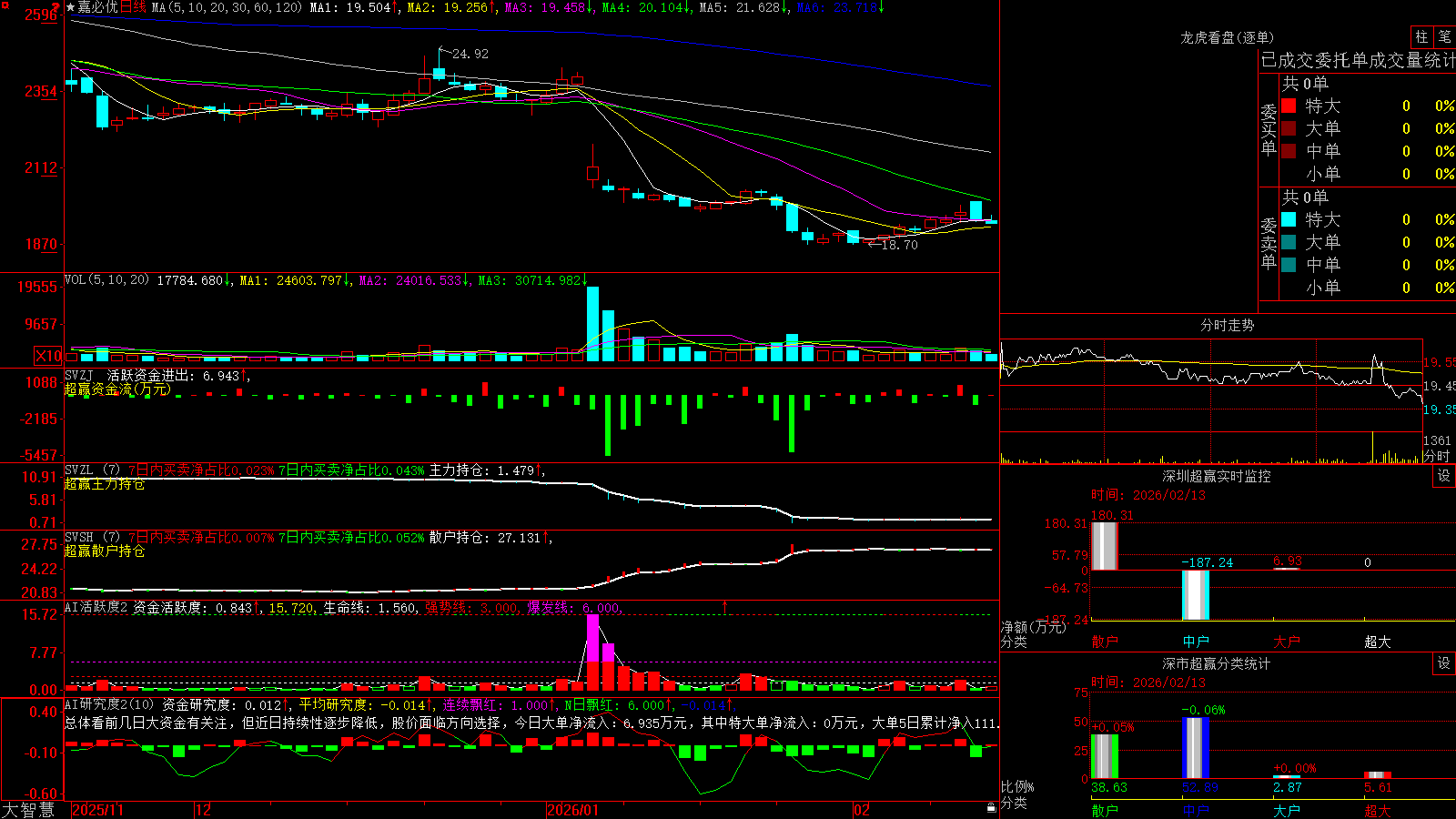This screenshot has height=819, width=1456.
Task: Click the 已成交委托单成交量统计 heading
Action: tap(1358, 60)
